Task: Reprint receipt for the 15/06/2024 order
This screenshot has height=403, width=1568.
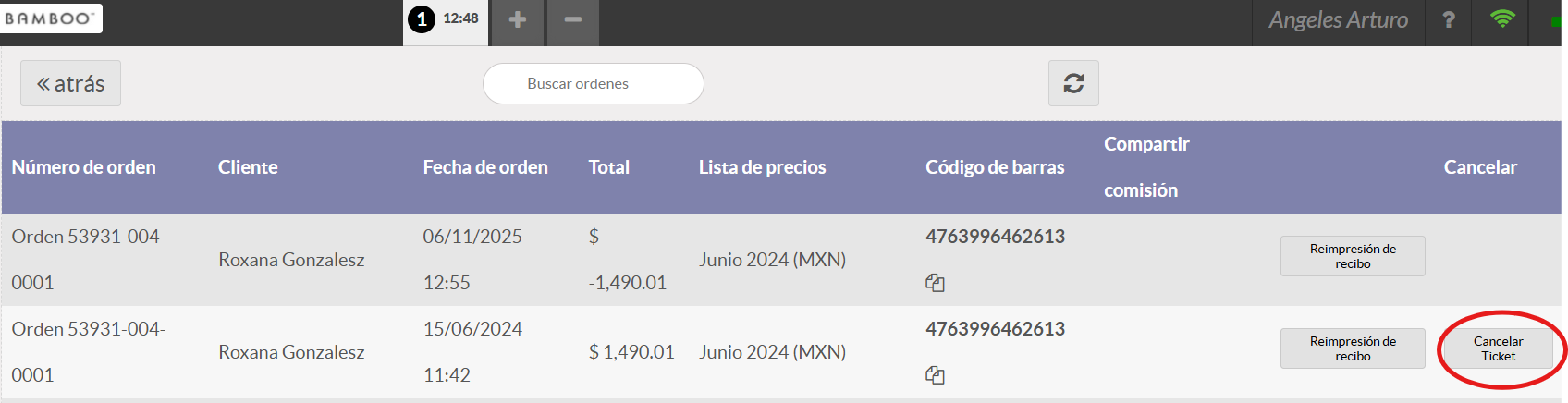Action: coord(1352,348)
